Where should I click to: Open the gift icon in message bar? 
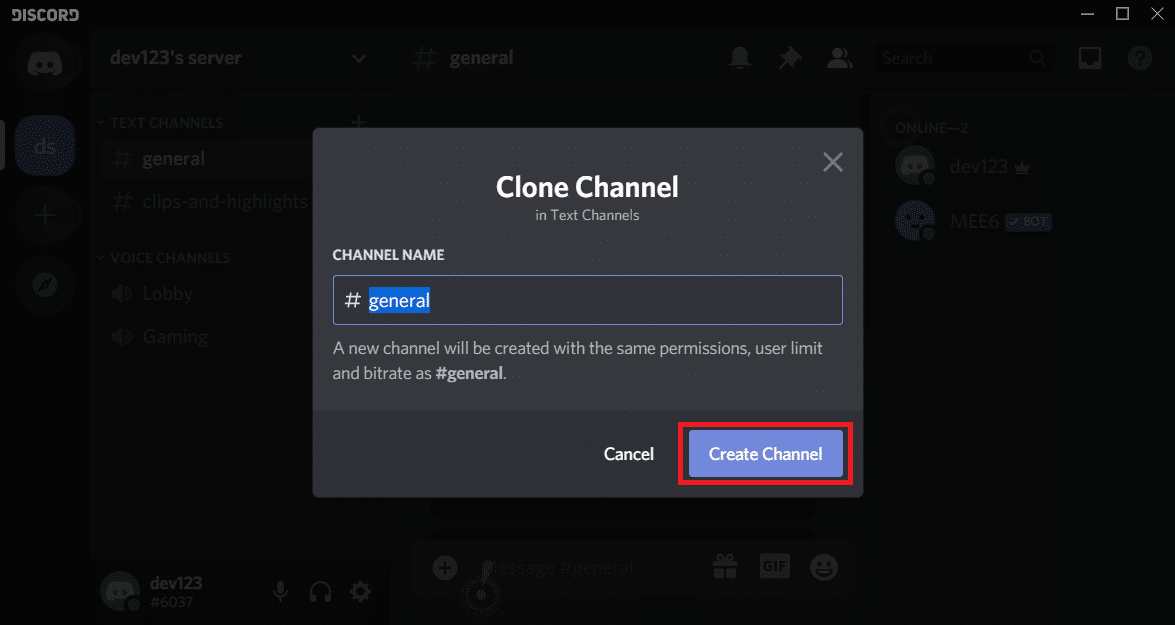[x=724, y=566]
